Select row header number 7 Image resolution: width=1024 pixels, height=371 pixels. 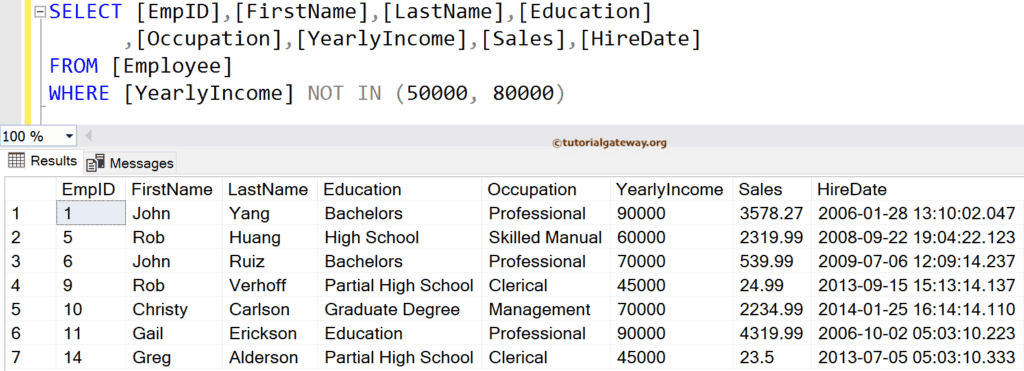pyautogui.click(x=31, y=357)
